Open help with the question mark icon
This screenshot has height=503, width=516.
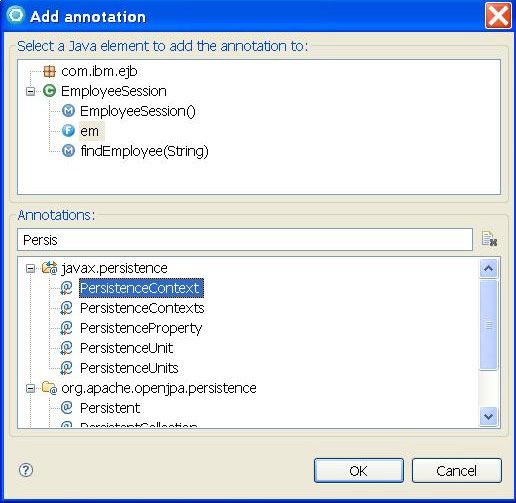coord(26,470)
